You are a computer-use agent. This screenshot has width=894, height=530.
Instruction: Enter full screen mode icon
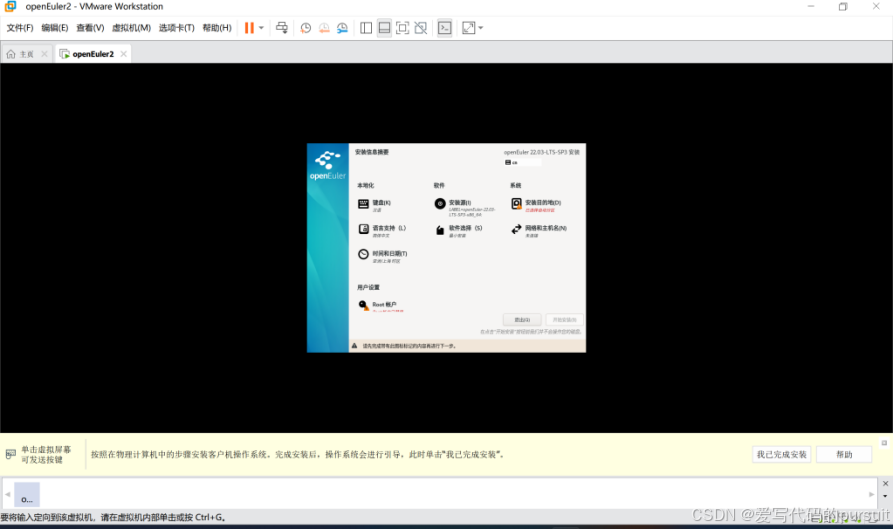(403, 28)
